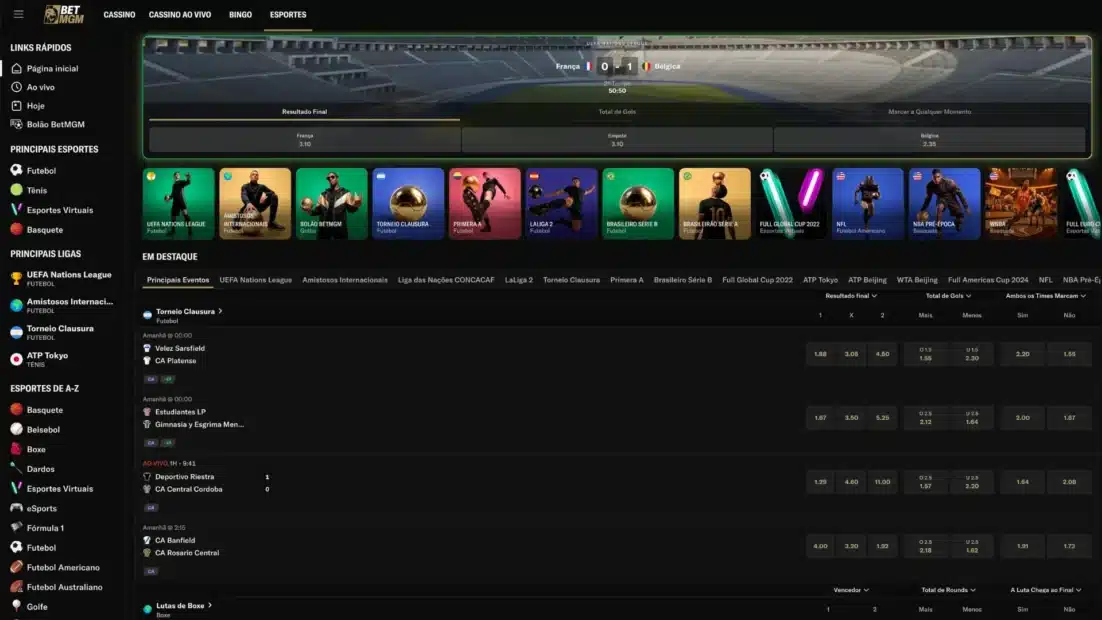Screen dimensions: 1102x620
Task: Select the Resultado Final market tab in banner
Action: click(304, 112)
